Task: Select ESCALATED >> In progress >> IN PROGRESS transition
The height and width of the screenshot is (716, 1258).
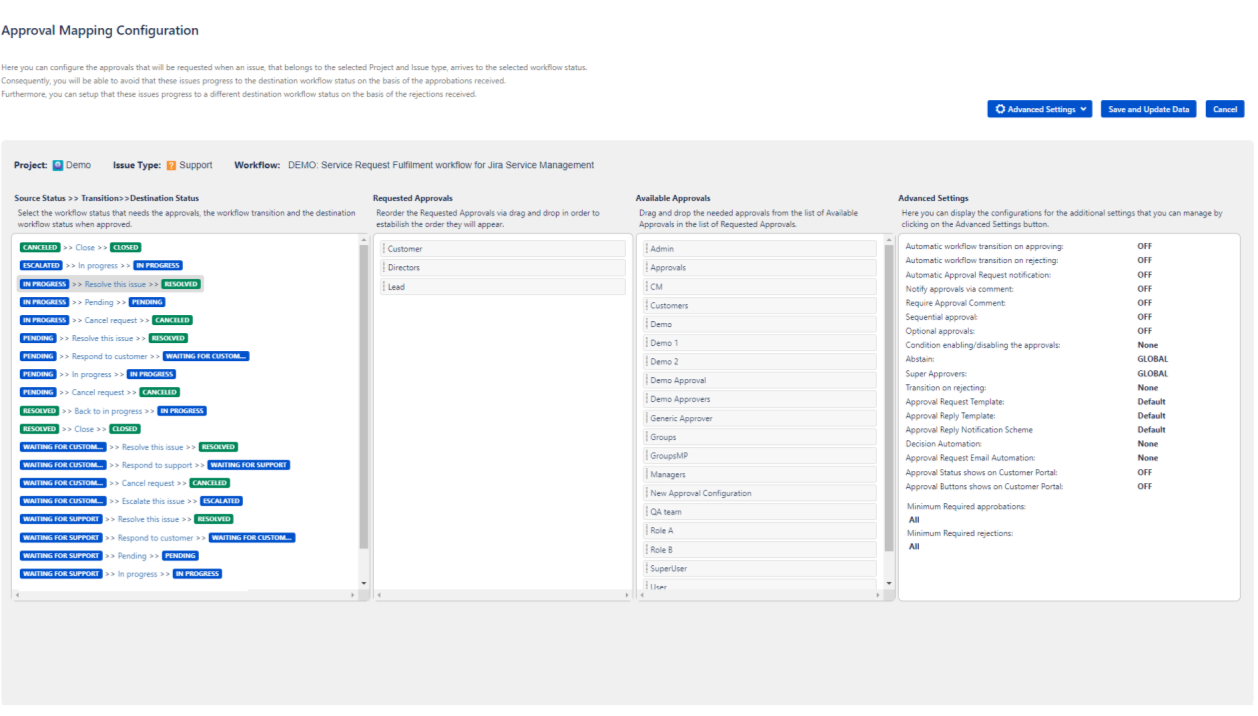Action: (101, 265)
